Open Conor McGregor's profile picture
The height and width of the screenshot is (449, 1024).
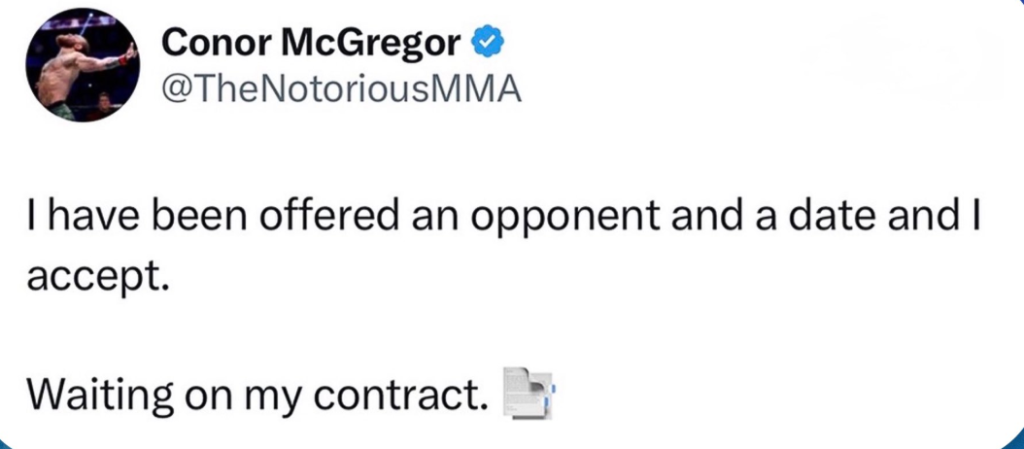pos(83,67)
